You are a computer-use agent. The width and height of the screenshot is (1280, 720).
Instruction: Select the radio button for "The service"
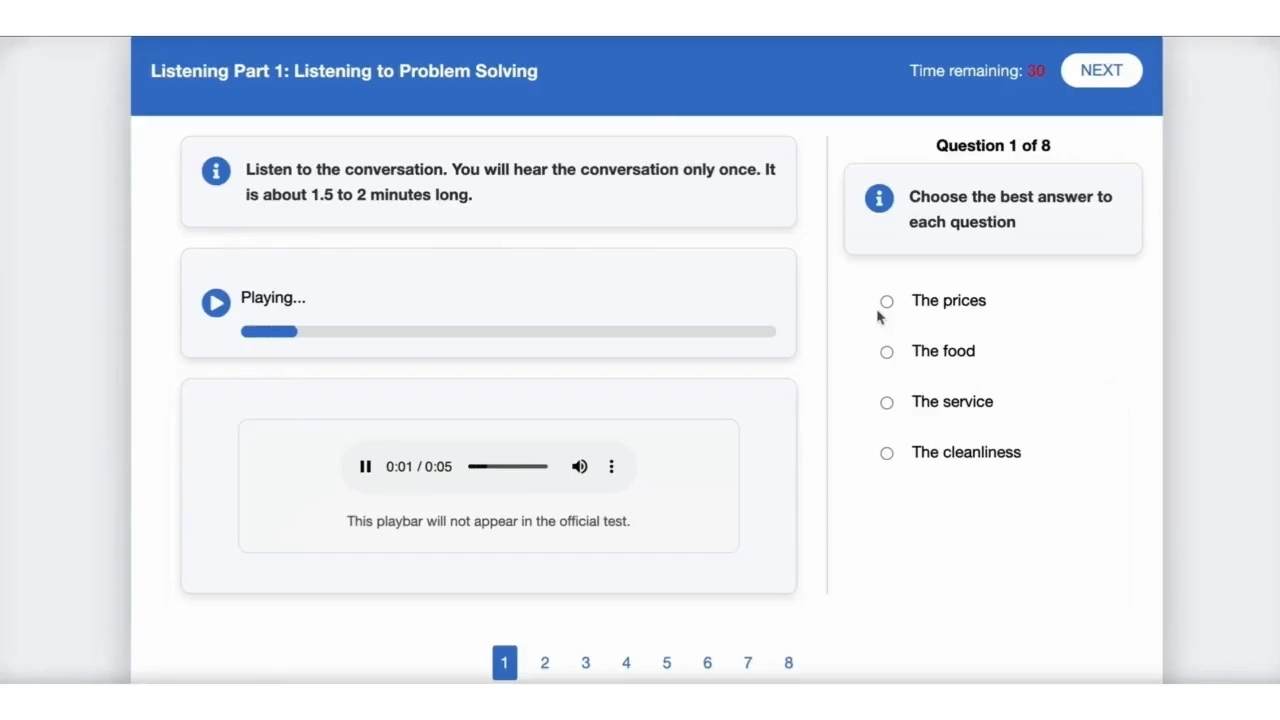(x=886, y=402)
